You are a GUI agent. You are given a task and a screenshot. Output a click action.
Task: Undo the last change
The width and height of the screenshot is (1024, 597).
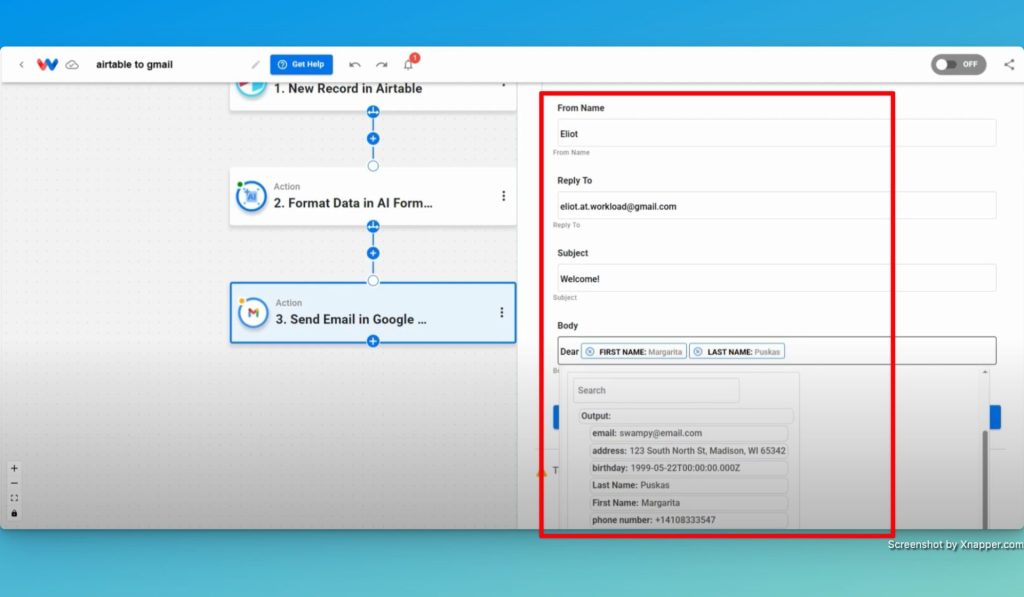pos(355,65)
